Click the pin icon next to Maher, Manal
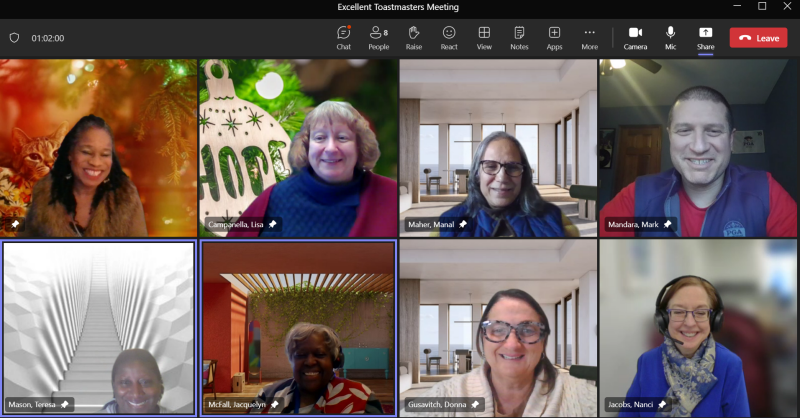Image resolution: width=800 pixels, height=418 pixels. pos(463,224)
